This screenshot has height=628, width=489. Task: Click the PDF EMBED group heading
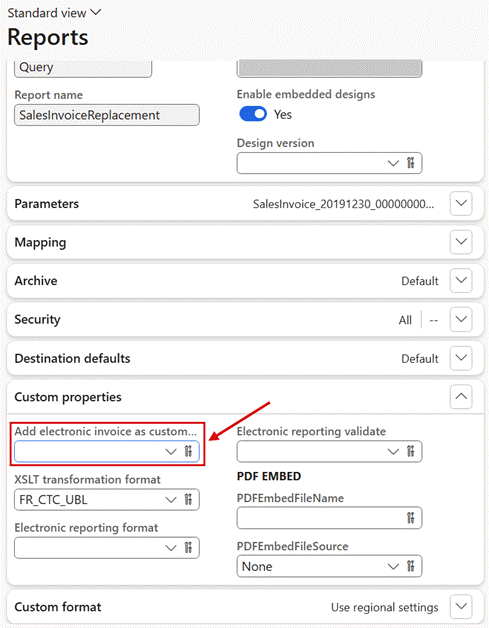tap(269, 476)
